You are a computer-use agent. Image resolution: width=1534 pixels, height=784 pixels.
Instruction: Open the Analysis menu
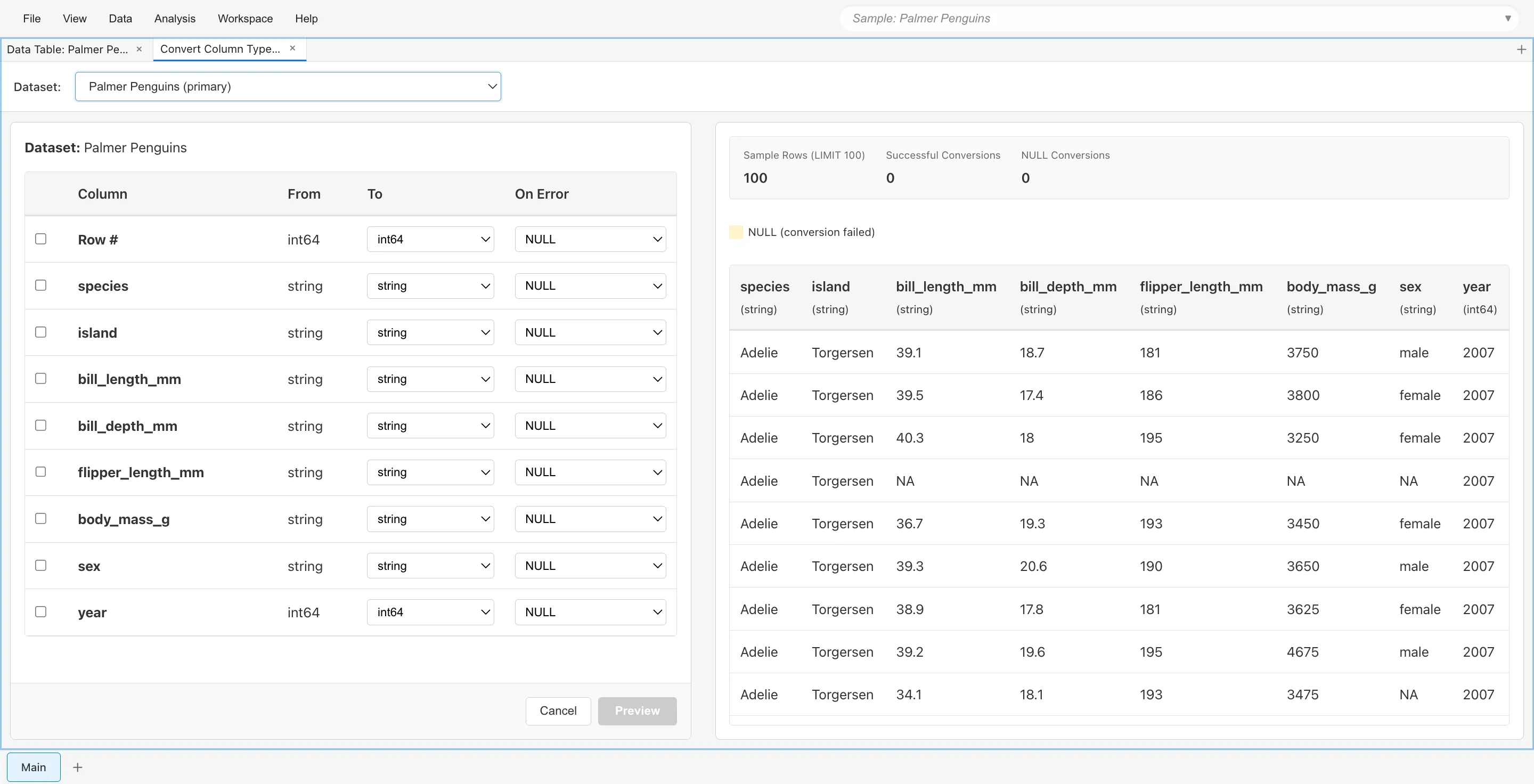click(174, 19)
